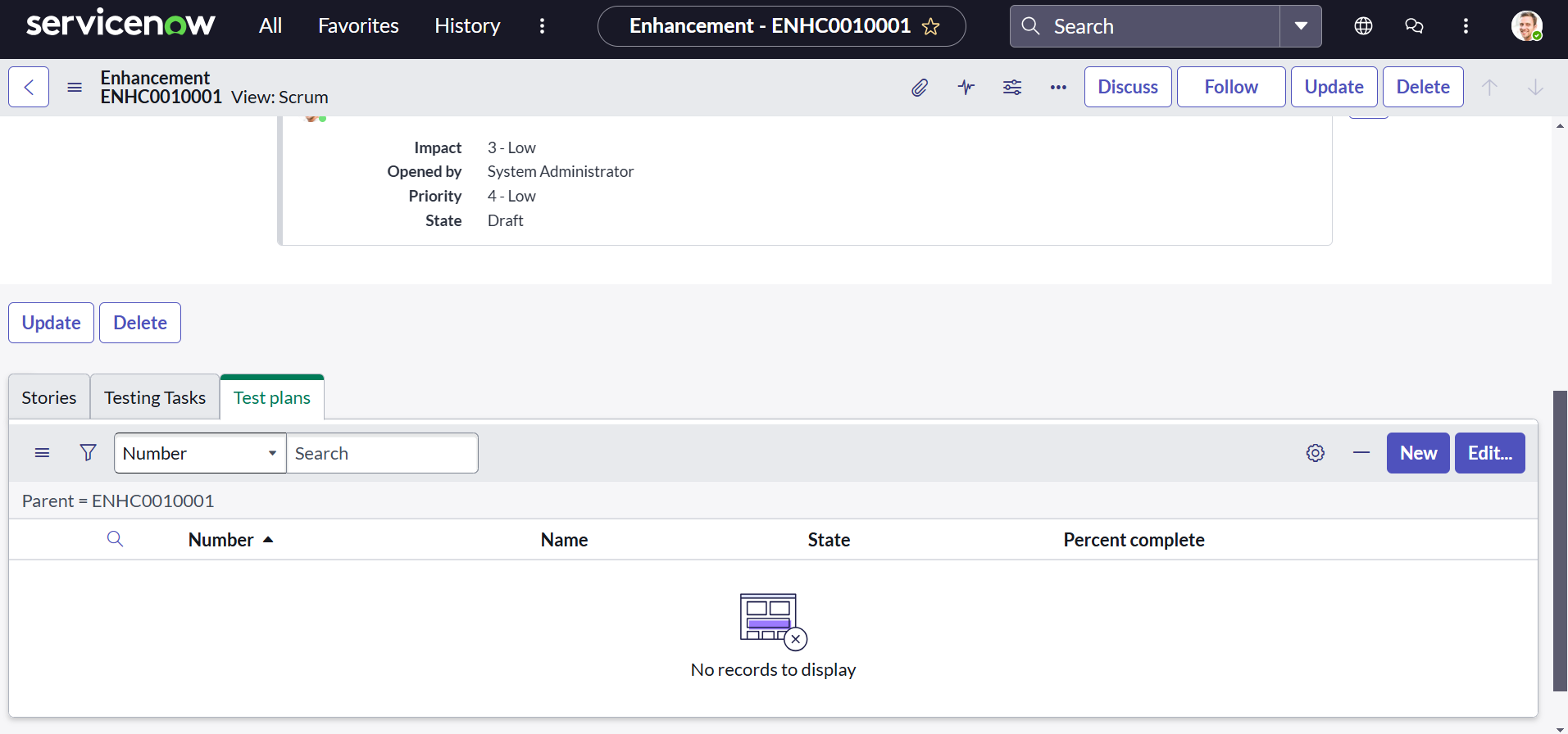Click the ServiceNow logo
Image resolution: width=1568 pixels, height=734 pixels.
(x=120, y=24)
